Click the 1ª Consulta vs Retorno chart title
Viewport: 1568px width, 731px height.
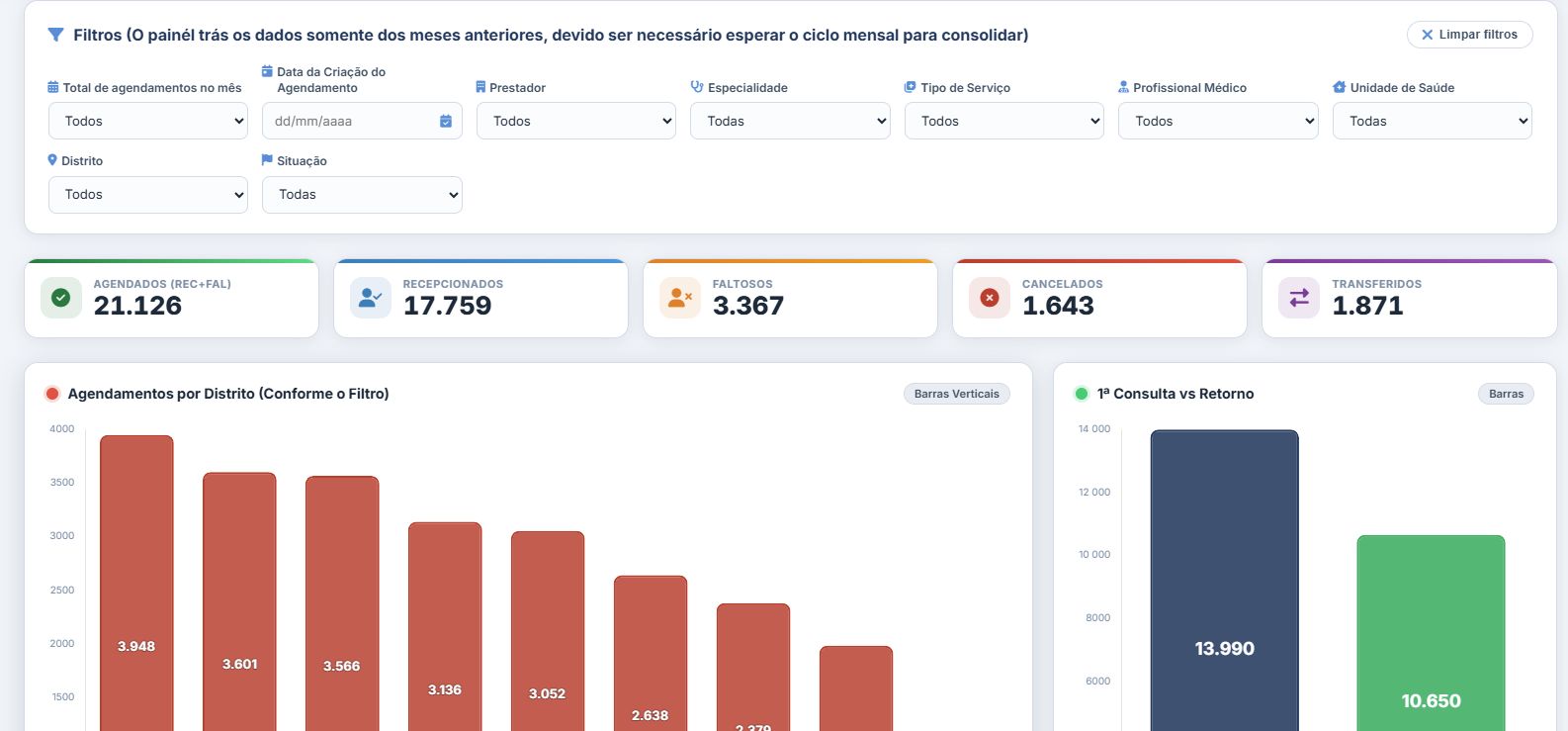(x=1176, y=394)
